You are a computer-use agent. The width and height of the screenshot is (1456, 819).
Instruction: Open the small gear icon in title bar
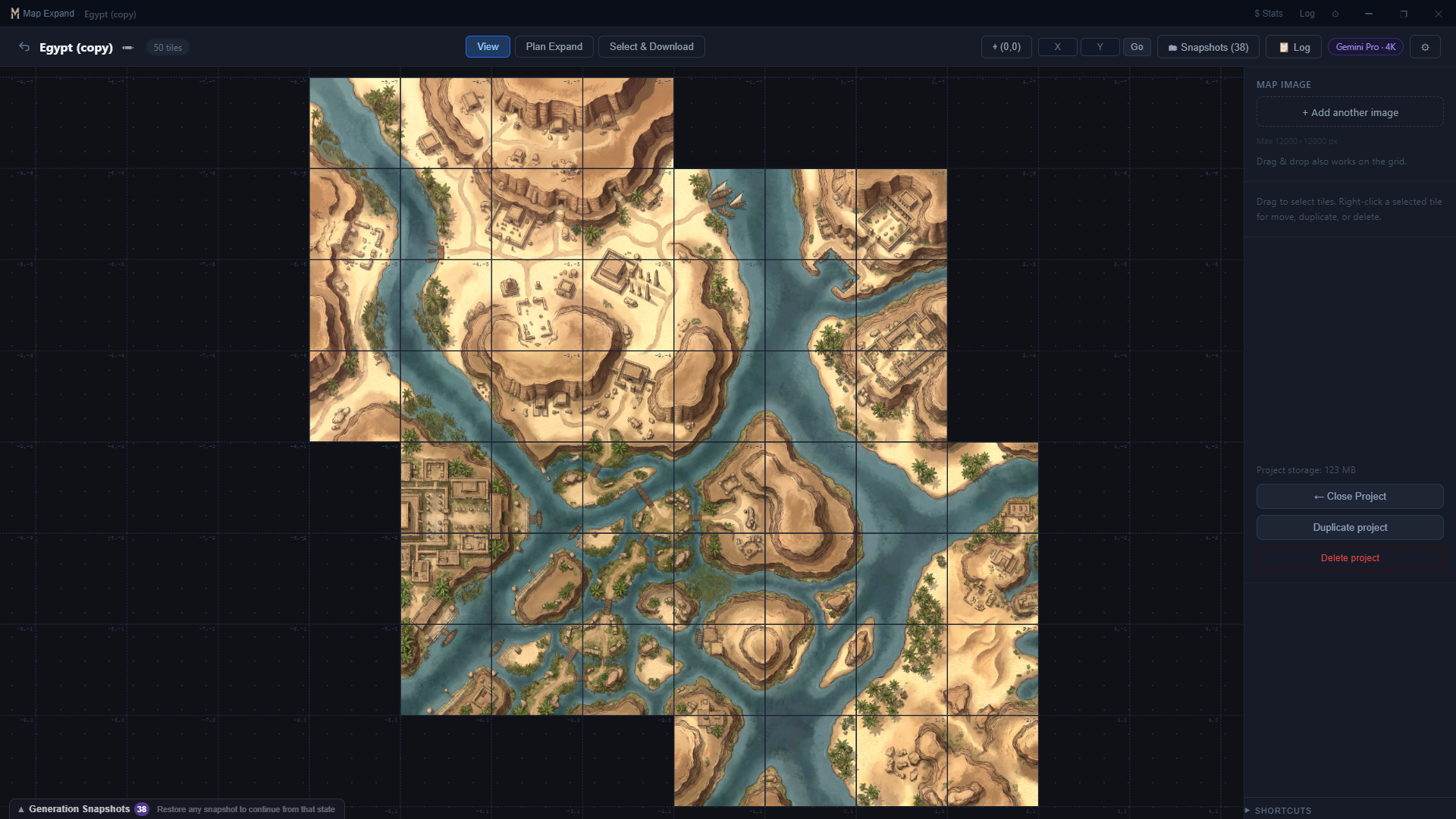pos(1335,14)
